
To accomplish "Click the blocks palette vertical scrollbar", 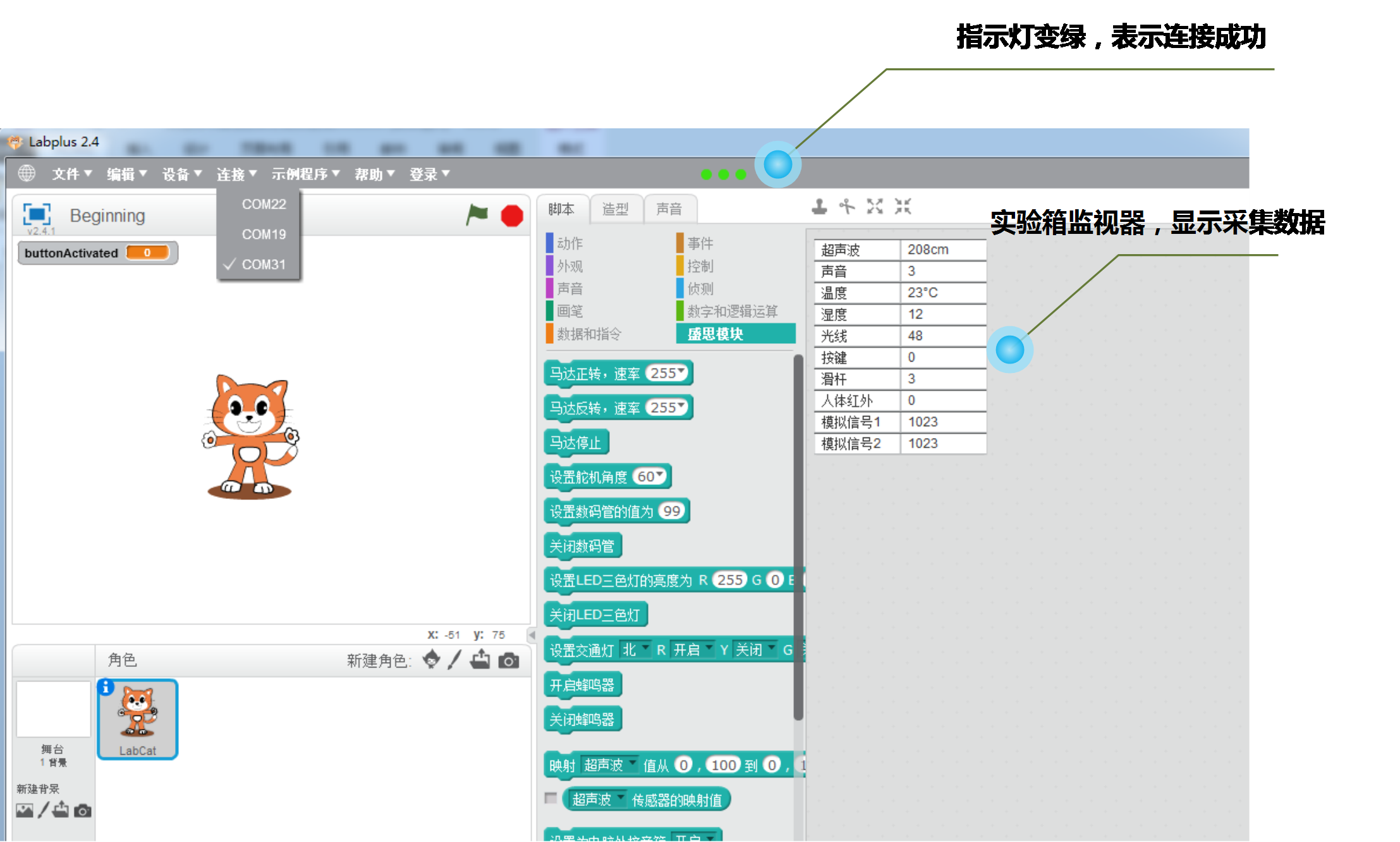I will pos(798,537).
